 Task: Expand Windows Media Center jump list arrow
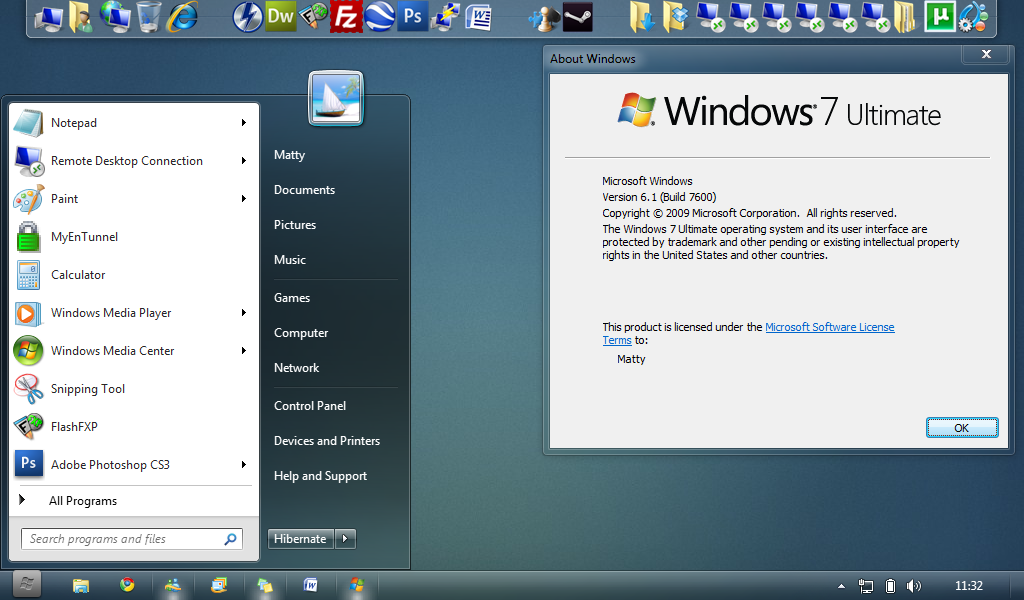244,351
